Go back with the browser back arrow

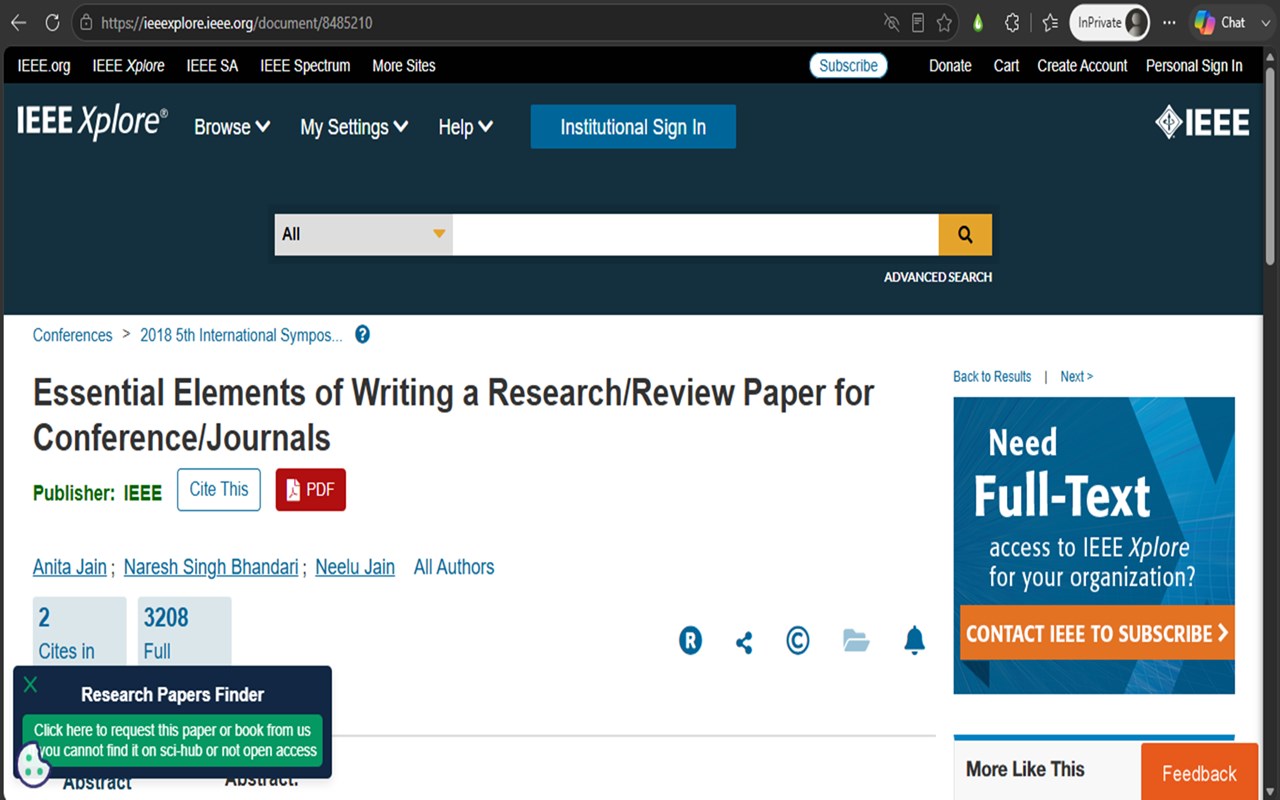(18, 23)
